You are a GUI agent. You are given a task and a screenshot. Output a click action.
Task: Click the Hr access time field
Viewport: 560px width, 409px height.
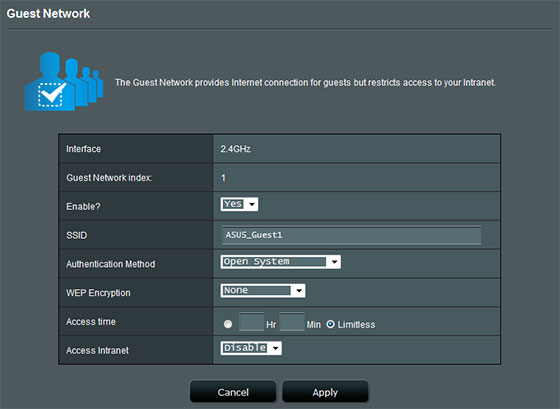[x=251, y=322]
